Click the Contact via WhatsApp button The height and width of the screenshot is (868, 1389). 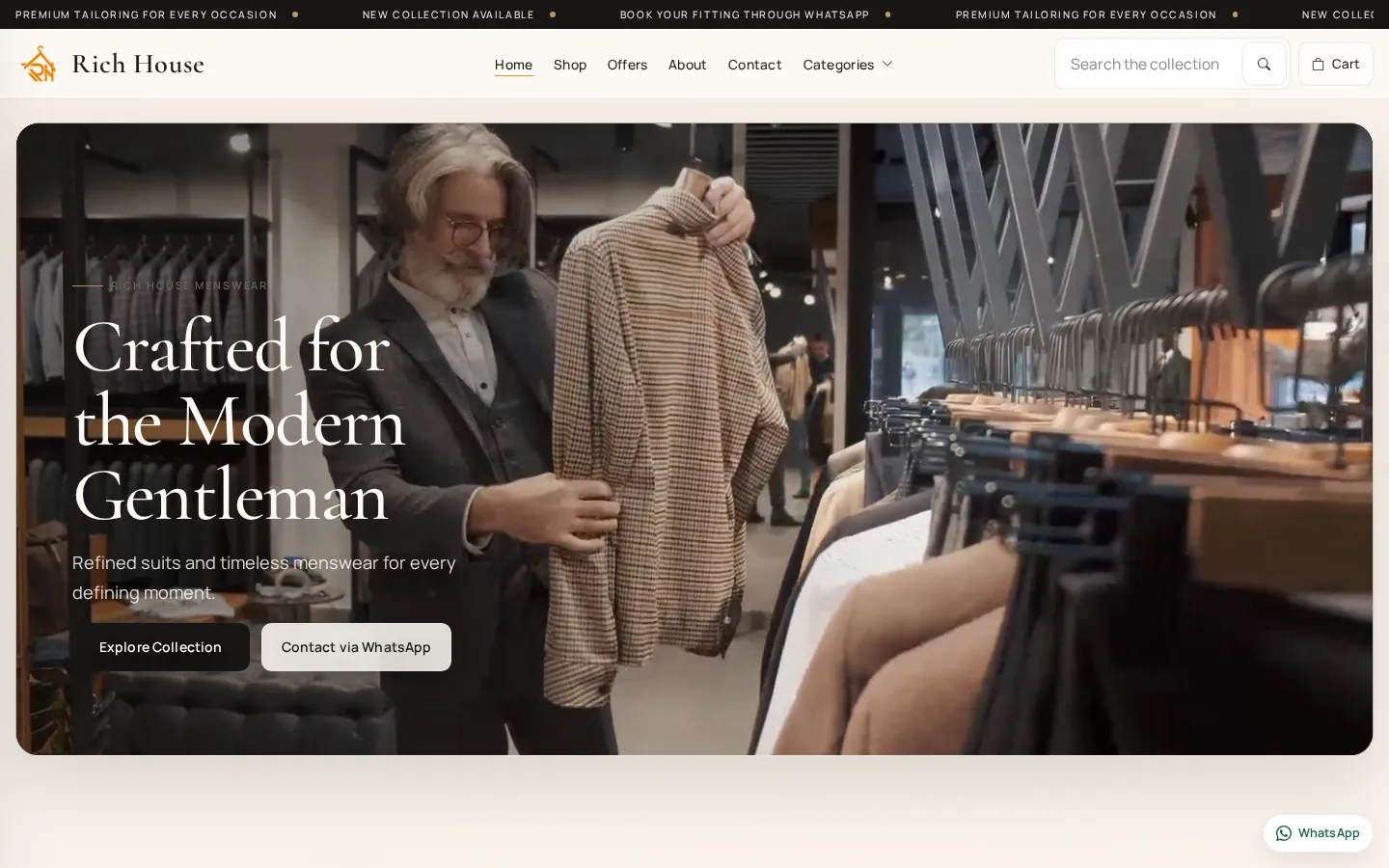tap(356, 647)
